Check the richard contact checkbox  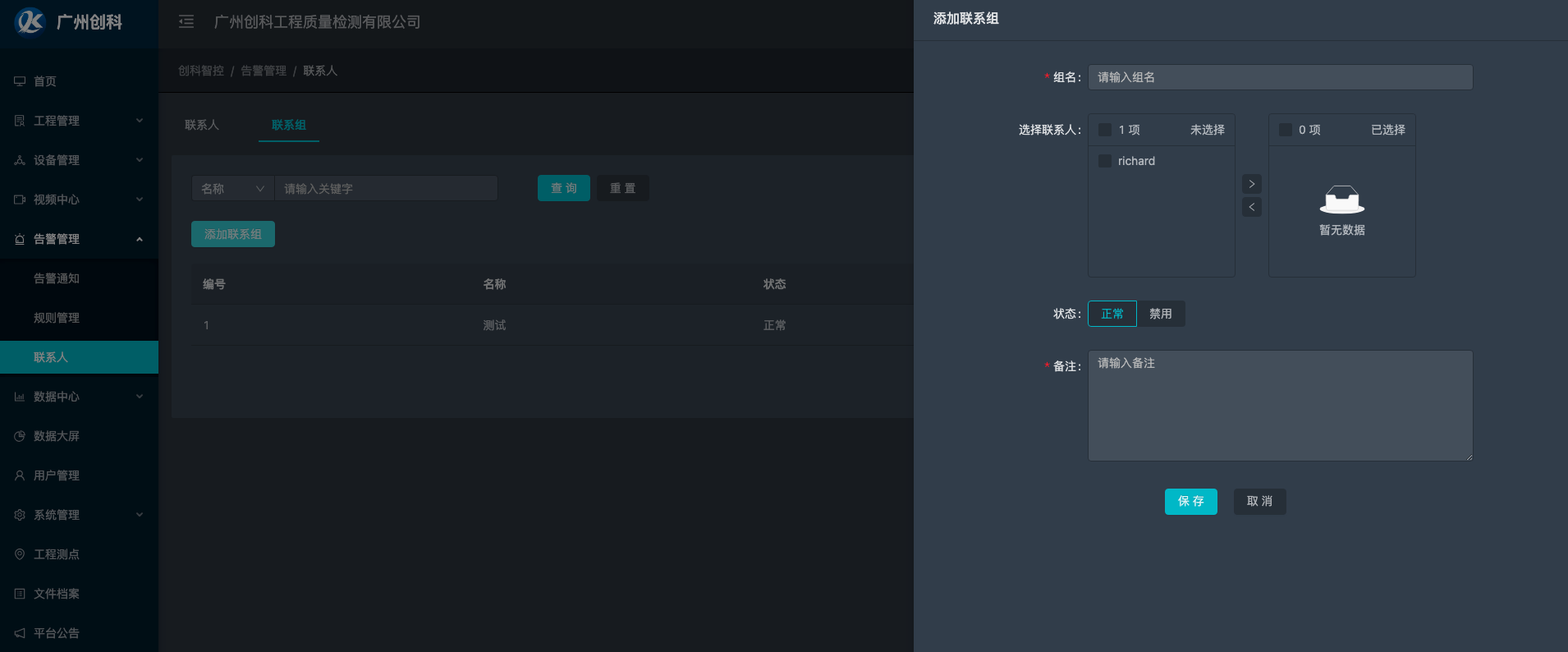(1105, 161)
